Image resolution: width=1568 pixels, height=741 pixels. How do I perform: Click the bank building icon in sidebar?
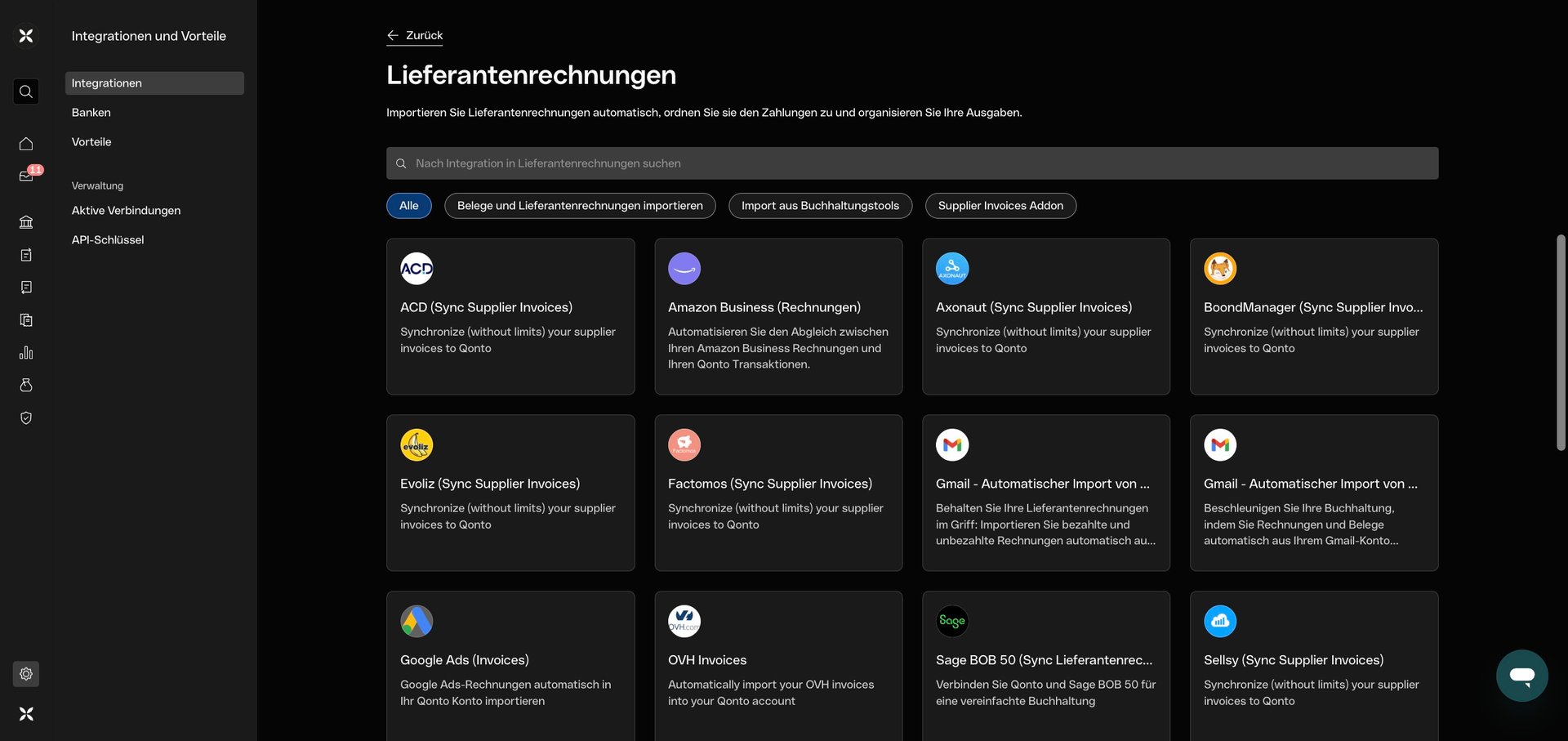(26, 222)
